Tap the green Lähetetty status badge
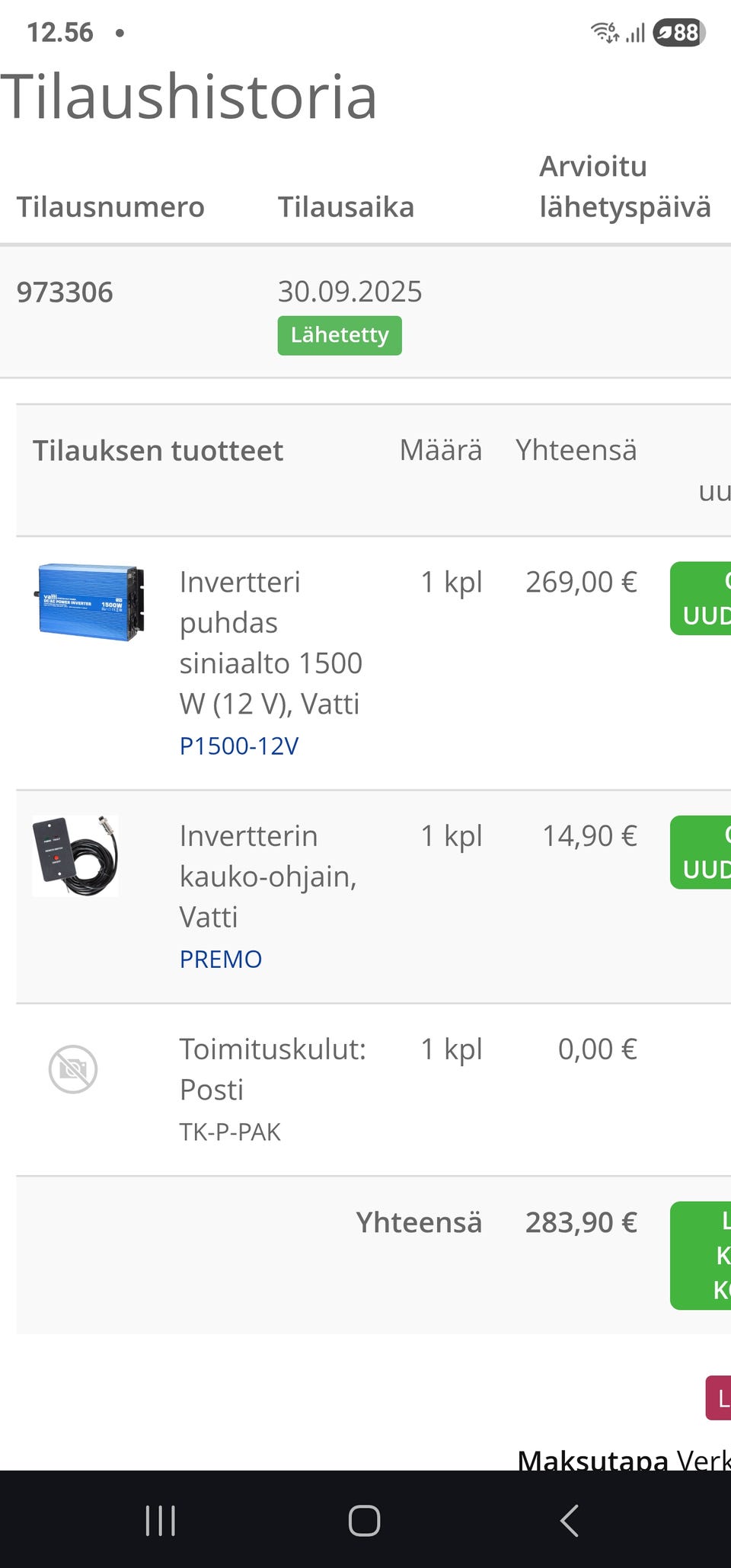The height and width of the screenshot is (1568, 731). 340,335
